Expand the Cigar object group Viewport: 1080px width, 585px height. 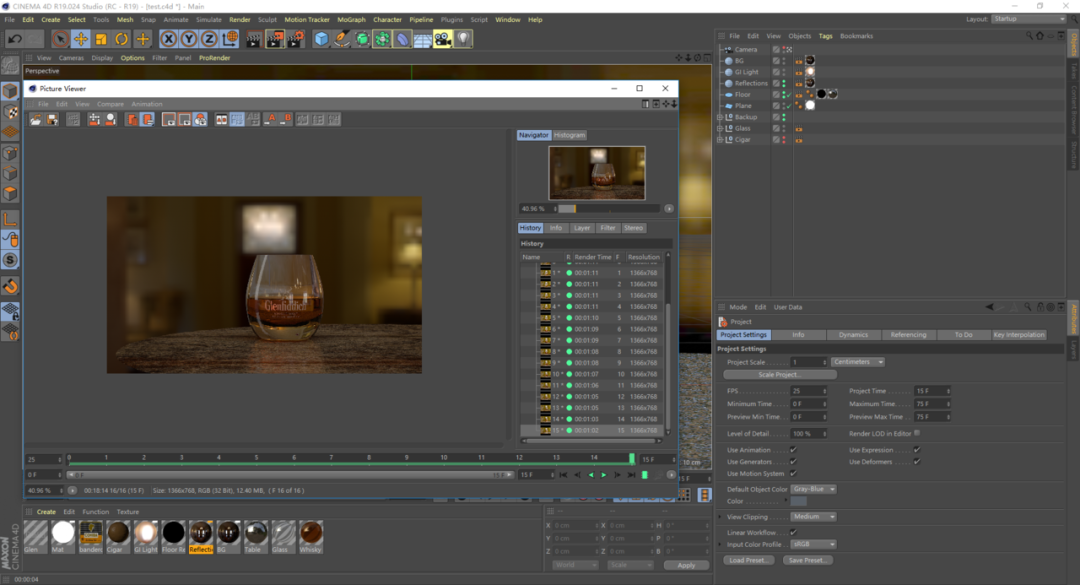[720, 140]
